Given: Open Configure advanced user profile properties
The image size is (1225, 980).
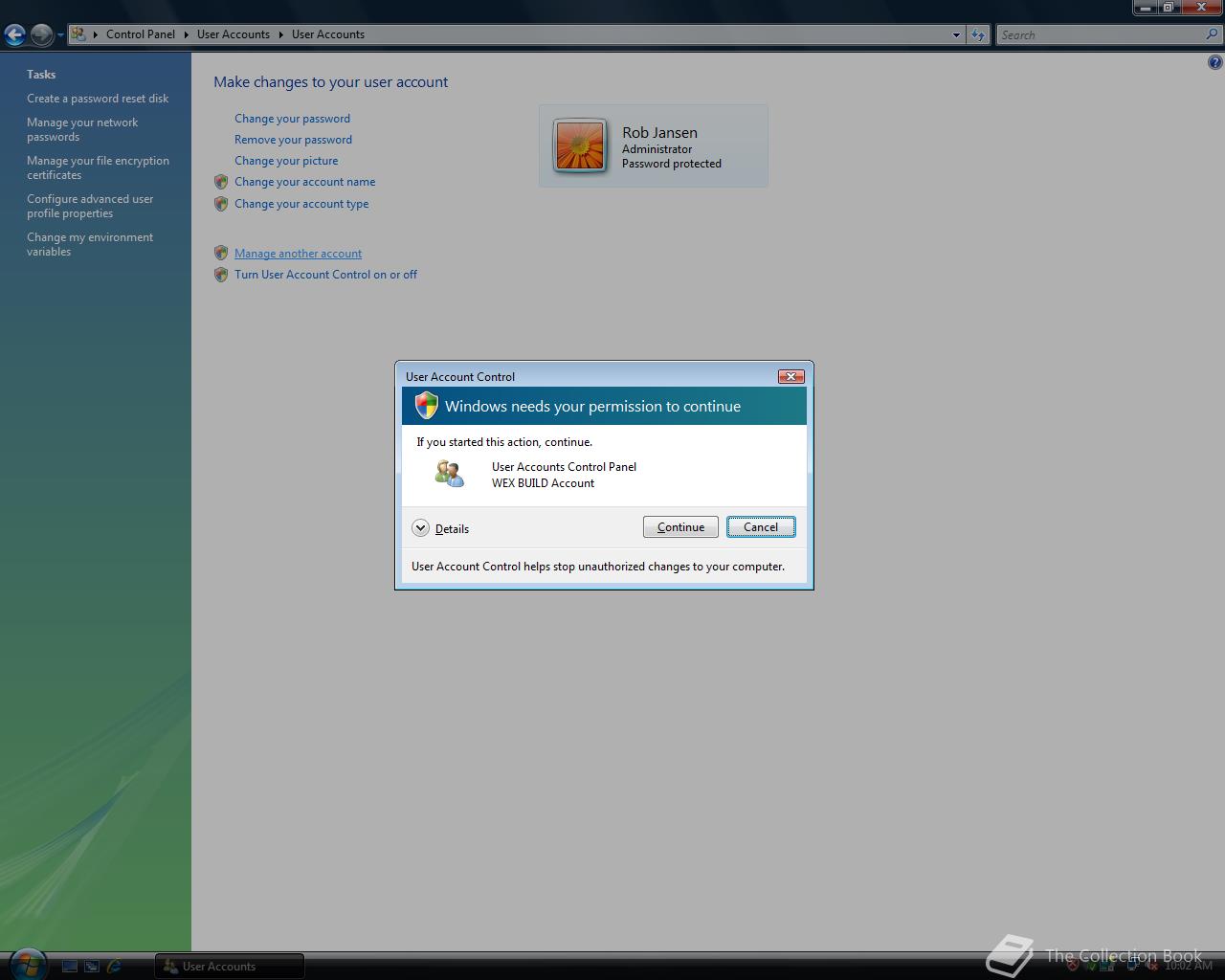Looking at the screenshot, I should pyautogui.click(x=90, y=206).
